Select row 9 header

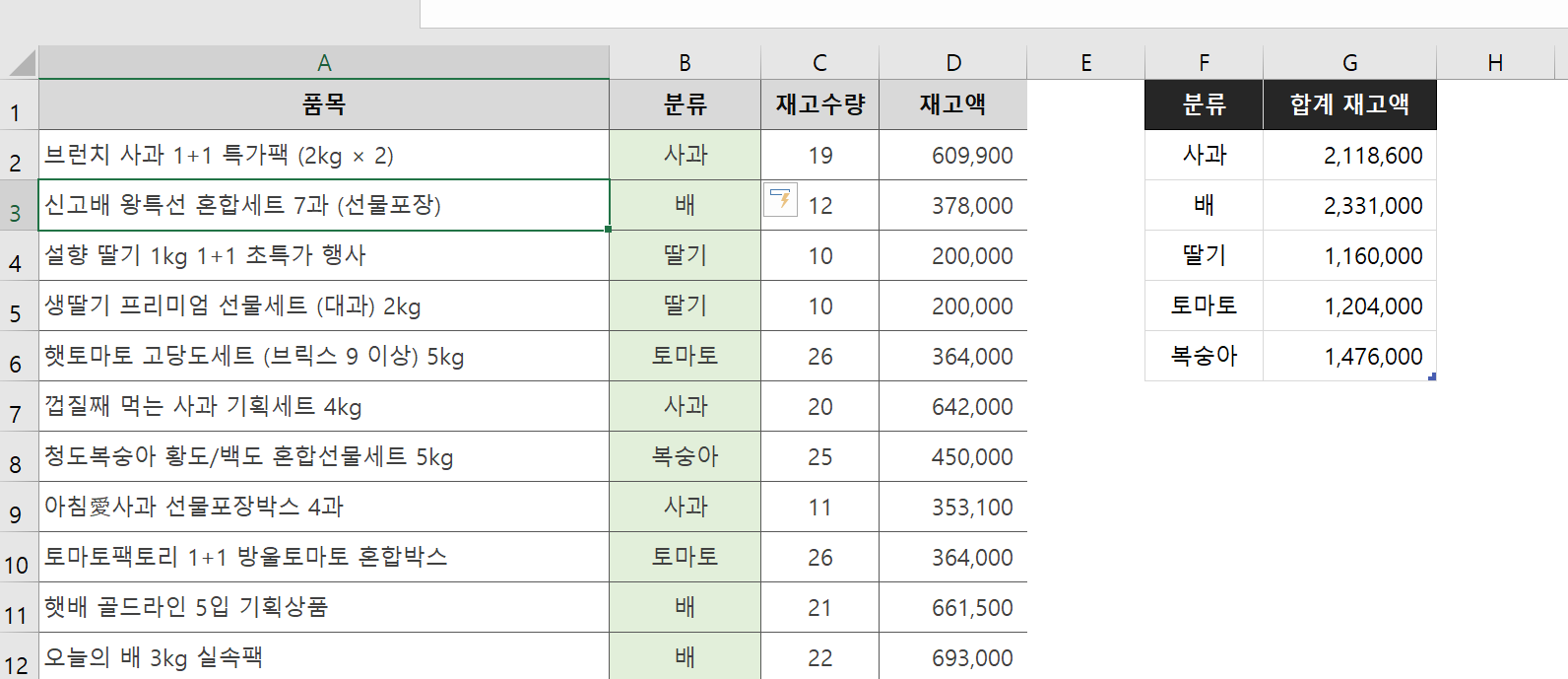tap(19, 507)
